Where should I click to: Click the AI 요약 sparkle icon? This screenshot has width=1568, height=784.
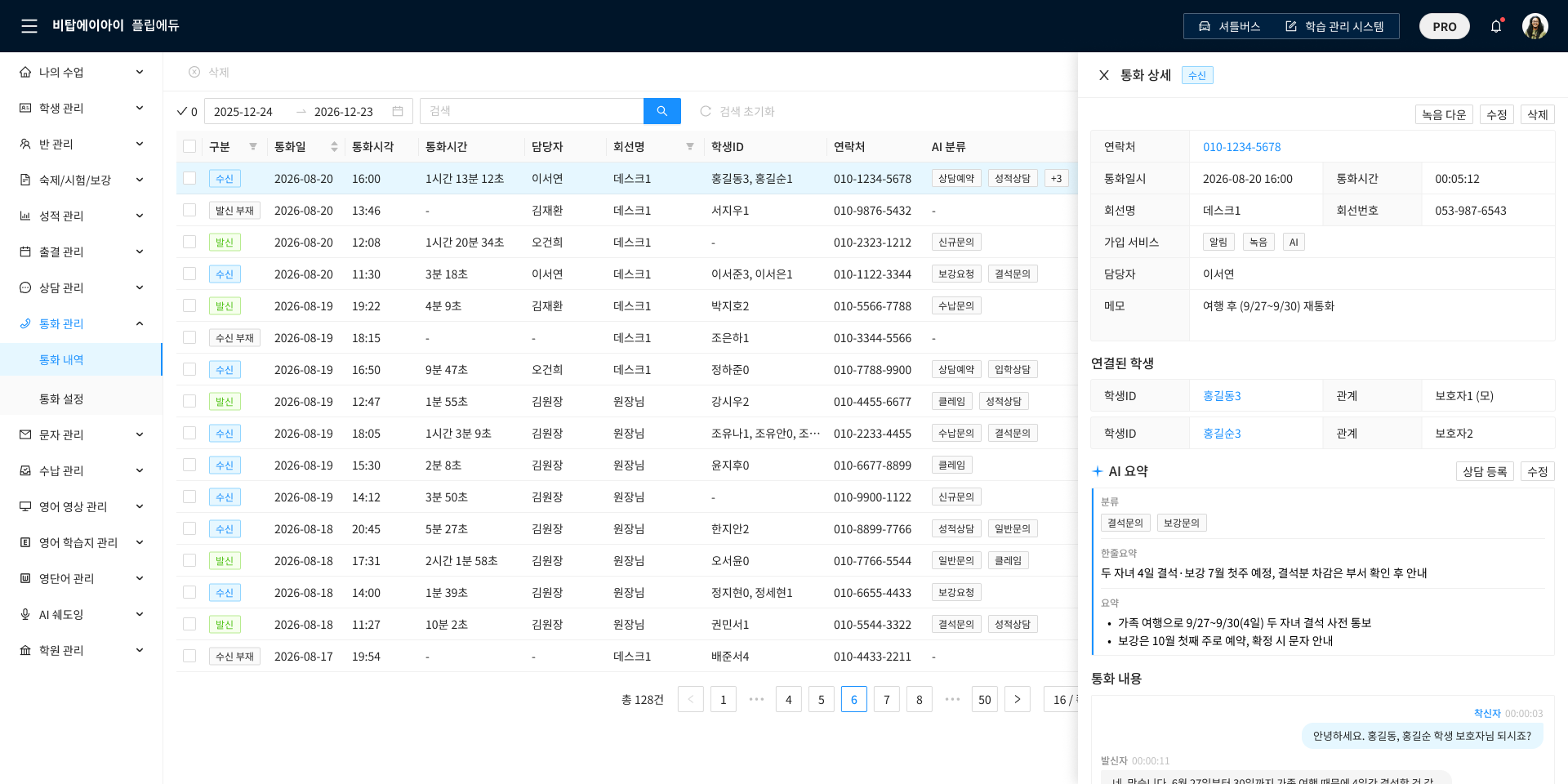pos(1098,471)
